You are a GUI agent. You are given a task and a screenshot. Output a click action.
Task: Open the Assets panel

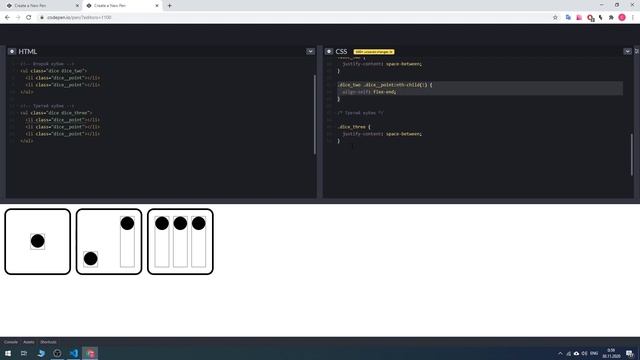[x=29, y=342]
